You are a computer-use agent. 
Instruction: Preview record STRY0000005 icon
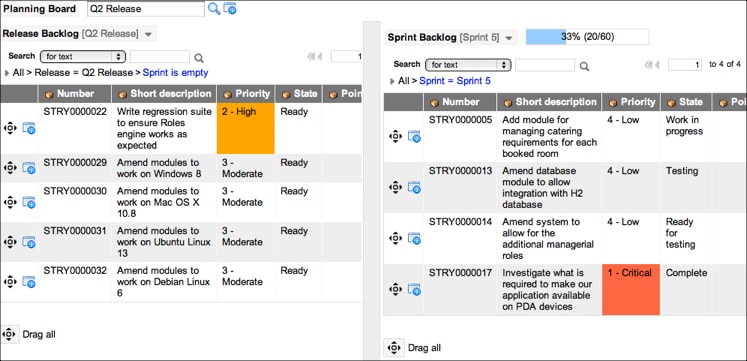tap(414, 137)
